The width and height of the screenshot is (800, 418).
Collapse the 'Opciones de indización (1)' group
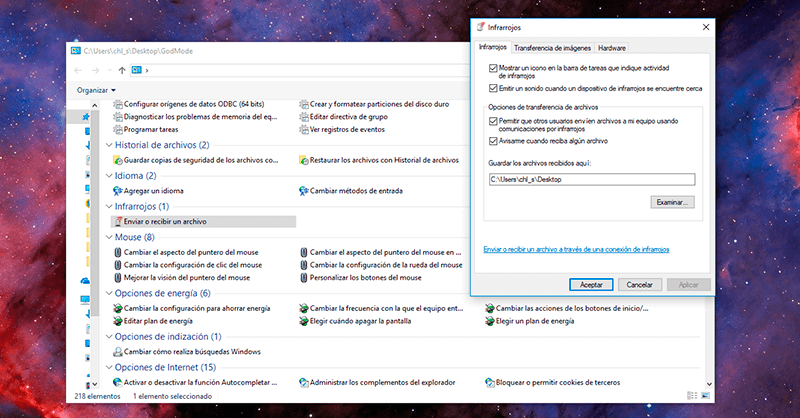(109, 336)
